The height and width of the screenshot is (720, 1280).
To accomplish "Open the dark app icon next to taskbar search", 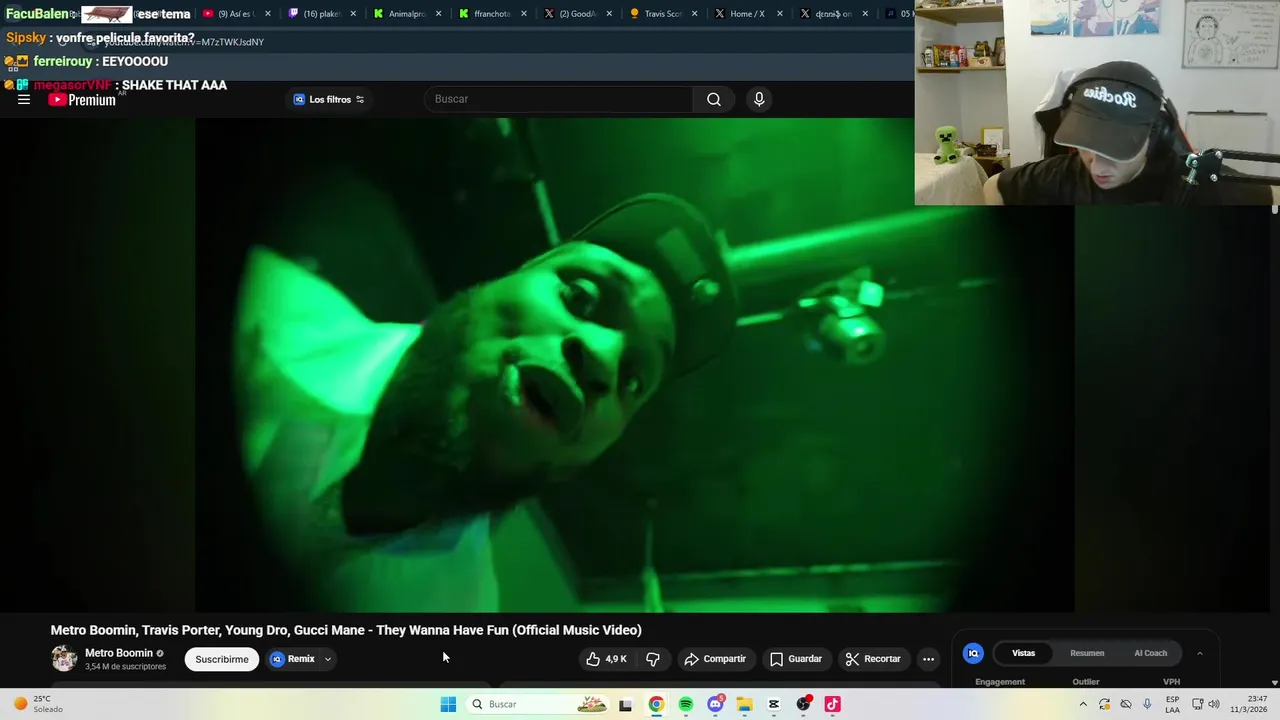I will (625, 704).
